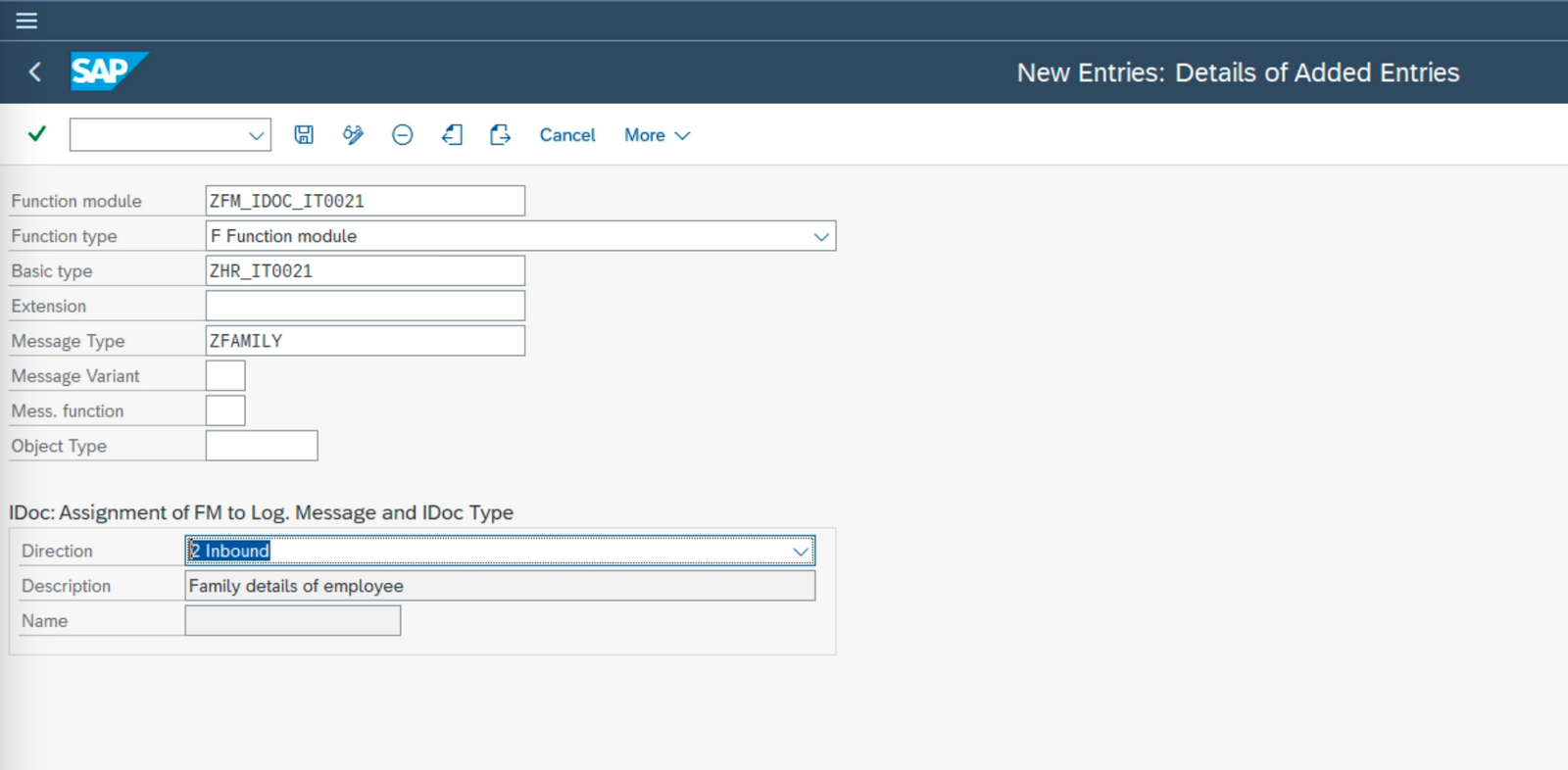Click the Object Type field
The width and height of the screenshot is (1568, 770).
point(262,446)
